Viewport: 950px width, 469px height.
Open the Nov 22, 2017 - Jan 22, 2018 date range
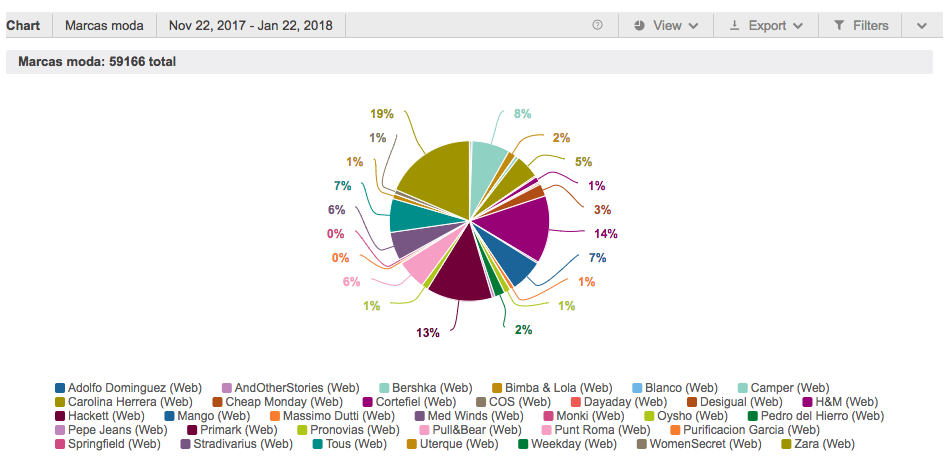[251, 25]
